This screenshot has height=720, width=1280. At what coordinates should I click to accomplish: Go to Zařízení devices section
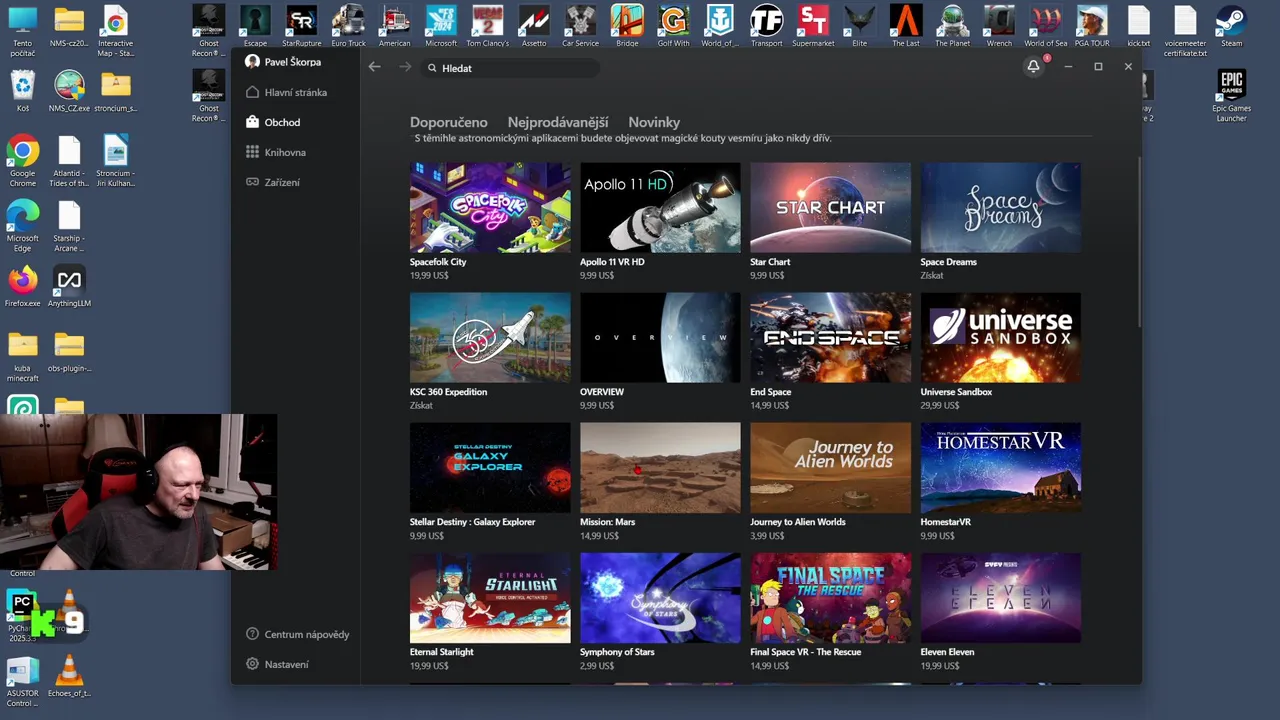click(x=273, y=182)
